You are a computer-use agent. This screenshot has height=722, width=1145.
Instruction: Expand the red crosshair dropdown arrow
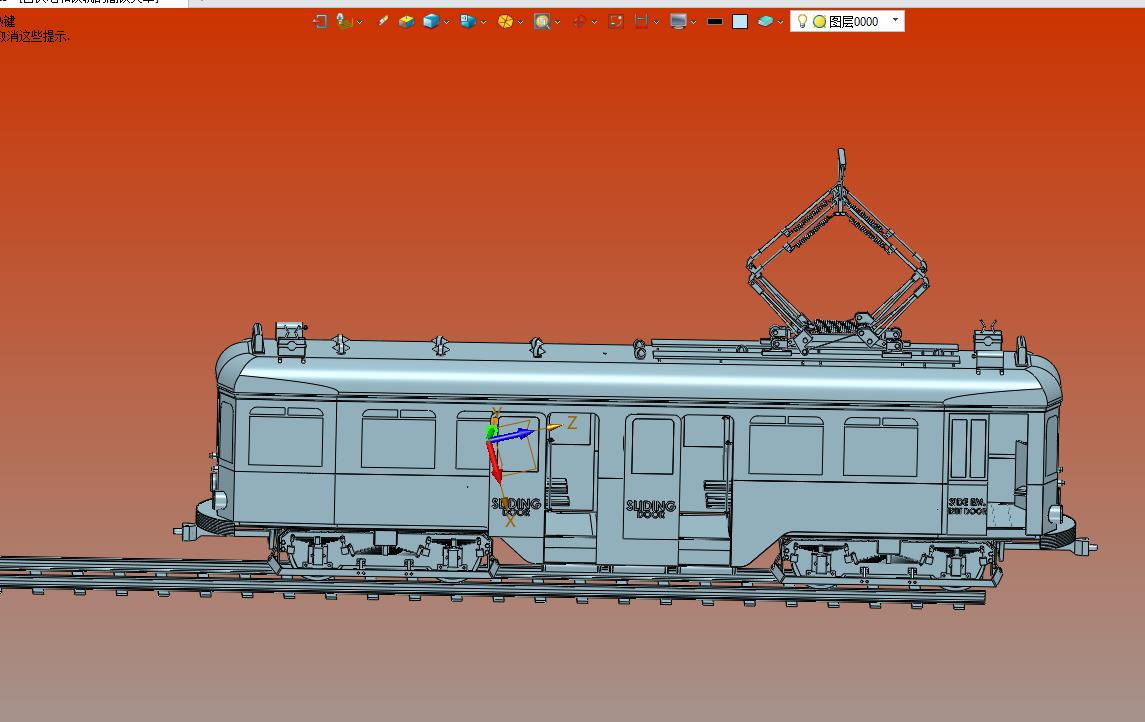pyautogui.click(x=594, y=23)
